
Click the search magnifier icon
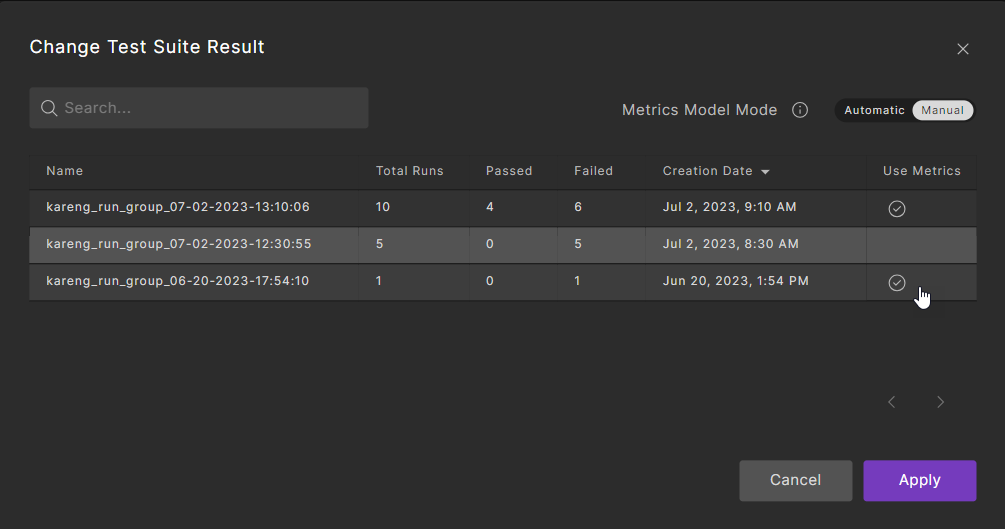pyautogui.click(x=48, y=108)
